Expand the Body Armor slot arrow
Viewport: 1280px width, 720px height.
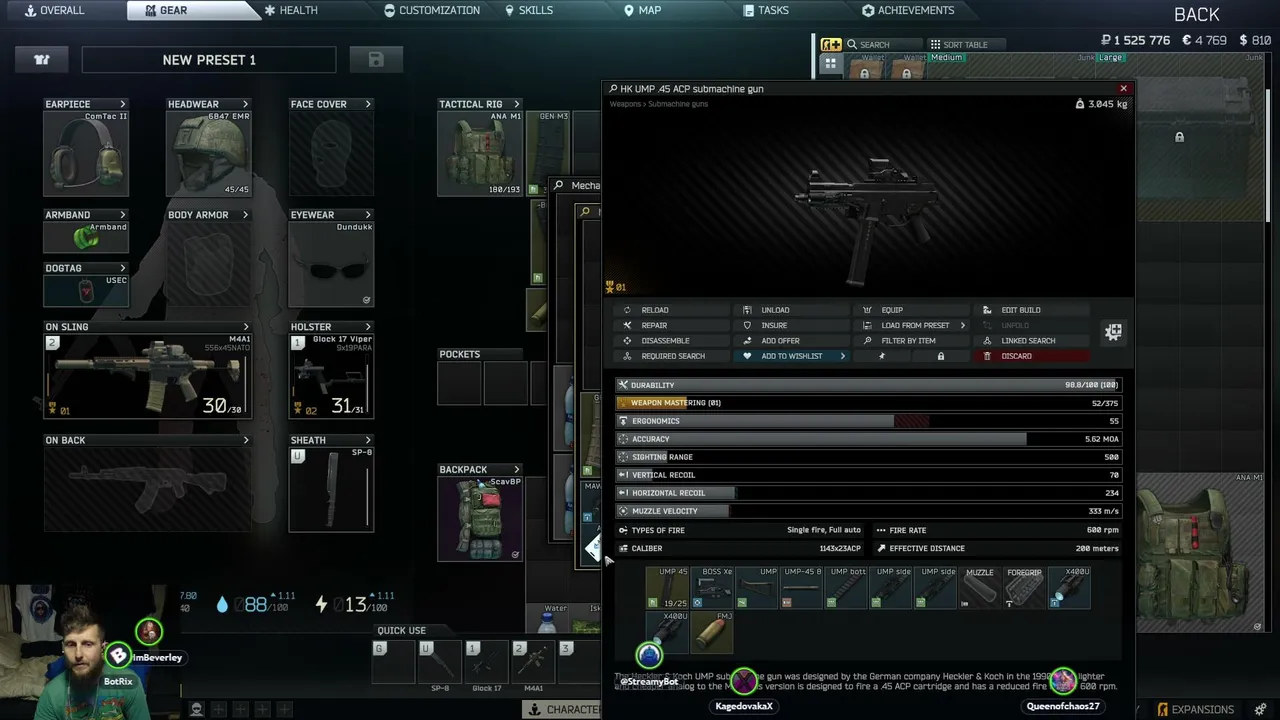[245, 215]
